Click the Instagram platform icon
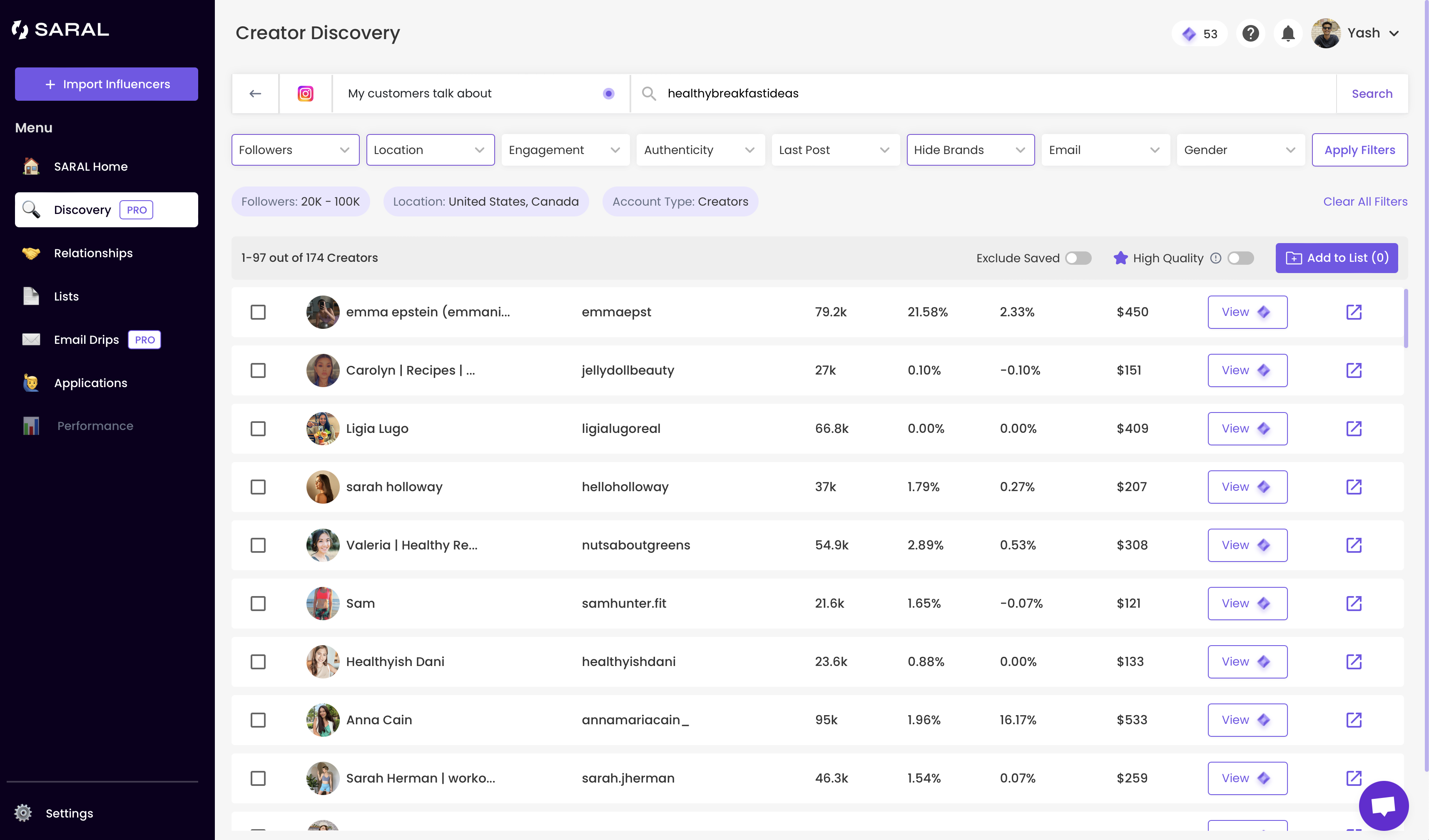Screen dimensions: 1429x840 (305, 94)
